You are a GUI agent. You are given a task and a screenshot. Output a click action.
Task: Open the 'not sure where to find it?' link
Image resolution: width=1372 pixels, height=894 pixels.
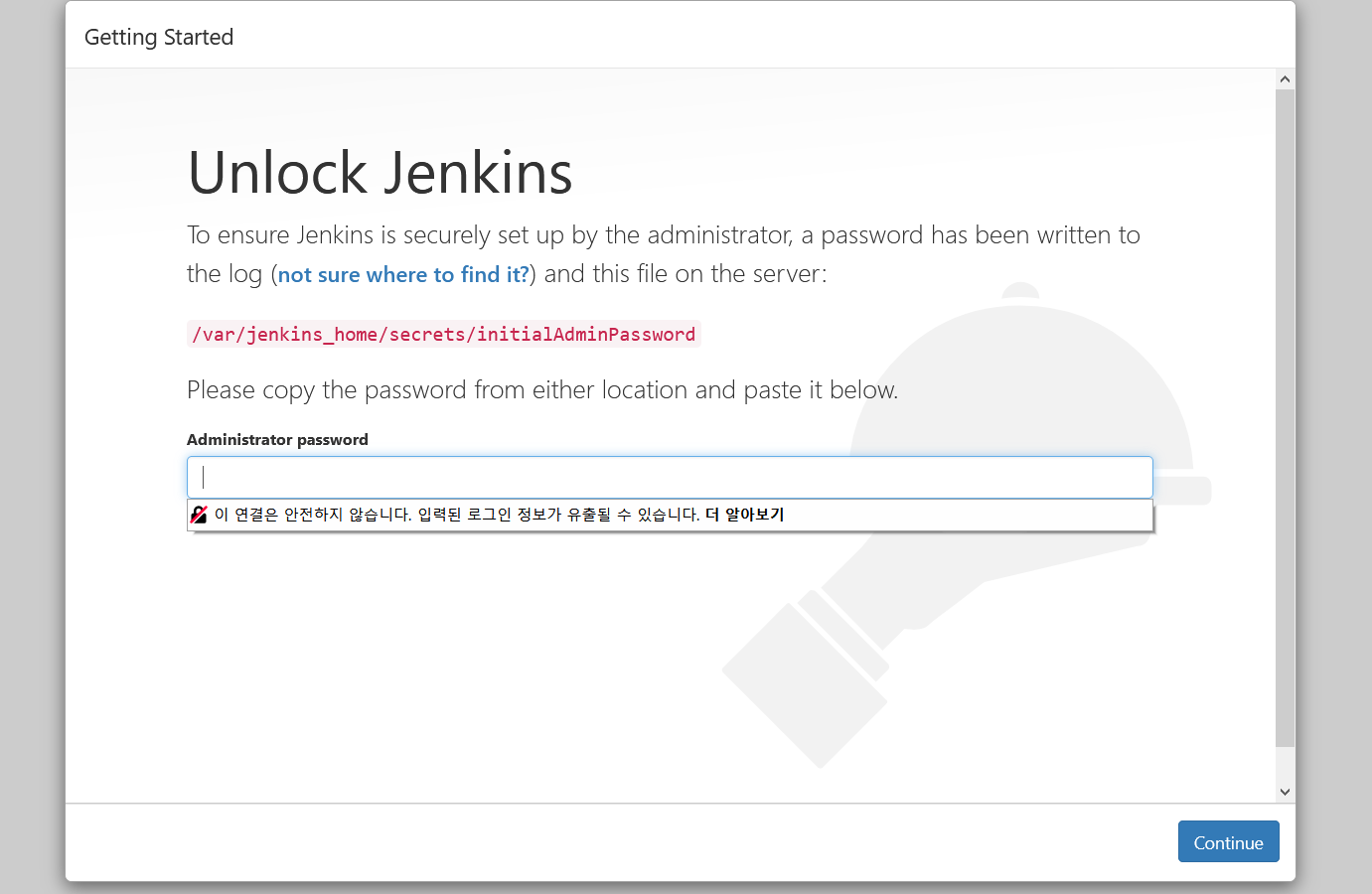403,275
